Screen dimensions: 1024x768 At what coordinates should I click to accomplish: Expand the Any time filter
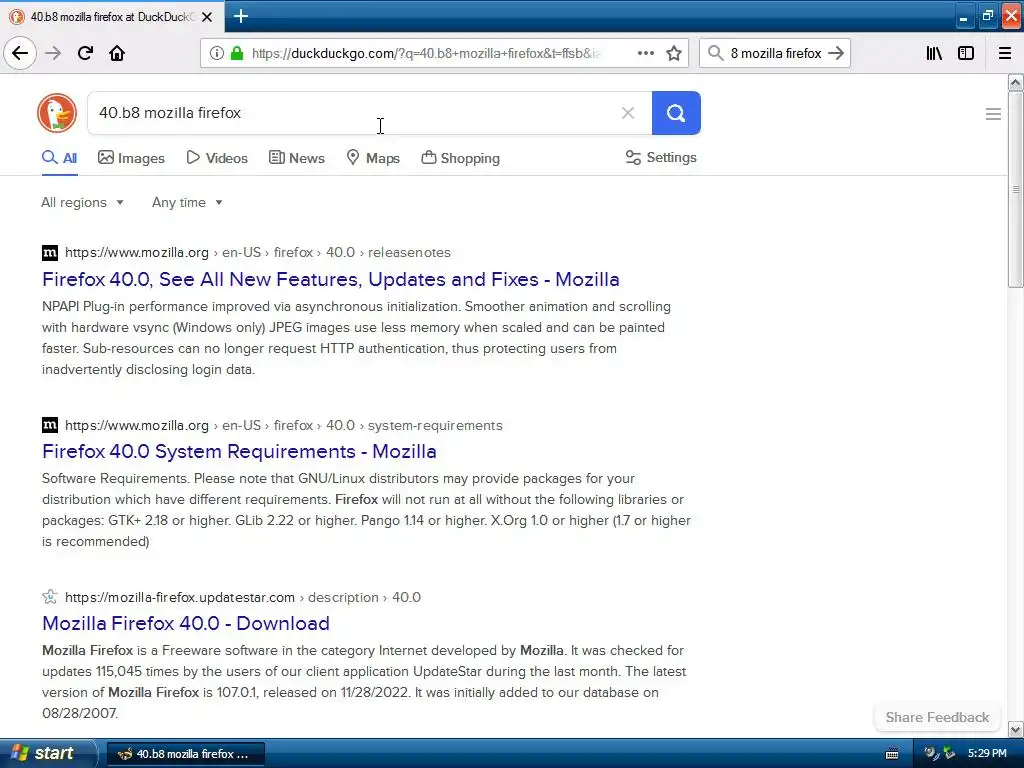[x=187, y=202]
